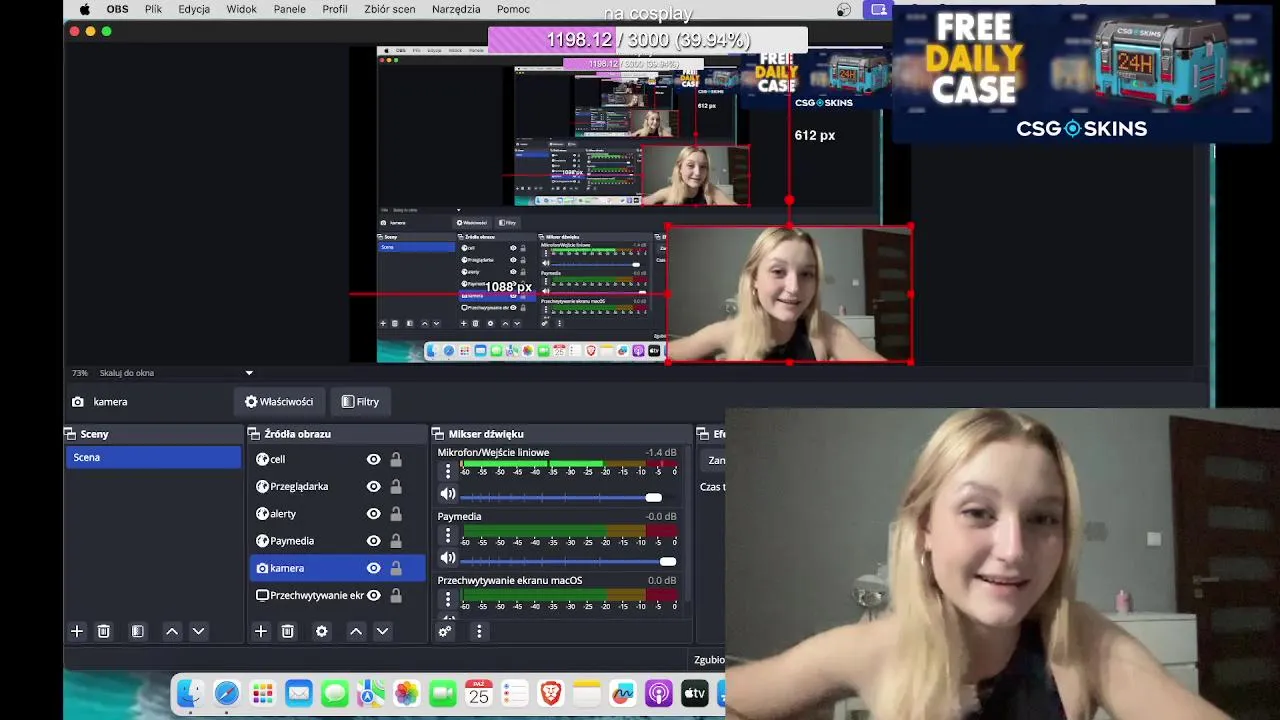Open scene filters icon in the Sceny panel
The image size is (1280, 720).
[138, 631]
